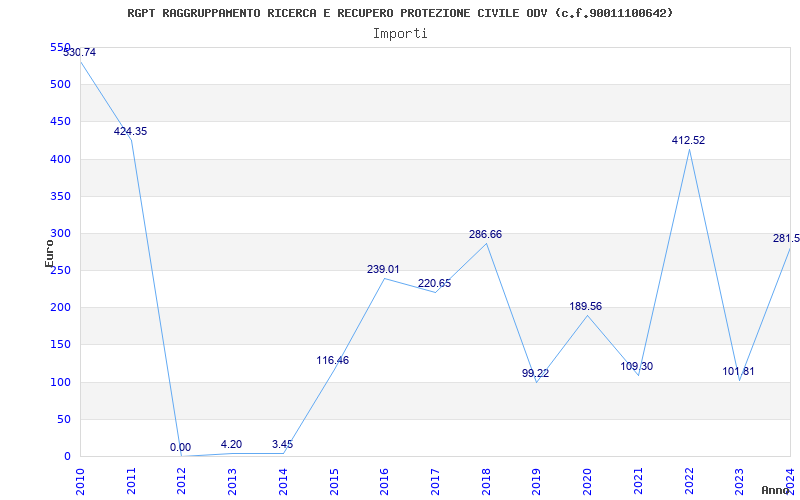Click the 2011 x-axis label

pos(131,482)
